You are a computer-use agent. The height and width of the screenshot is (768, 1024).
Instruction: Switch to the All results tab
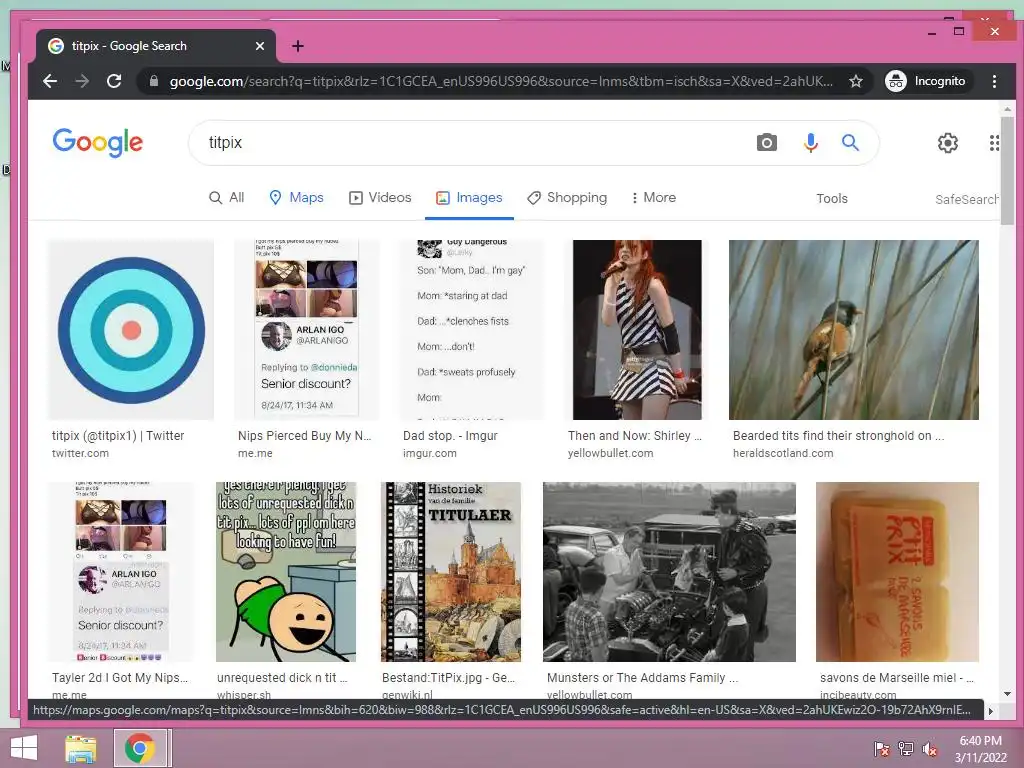click(x=227, y=197)
